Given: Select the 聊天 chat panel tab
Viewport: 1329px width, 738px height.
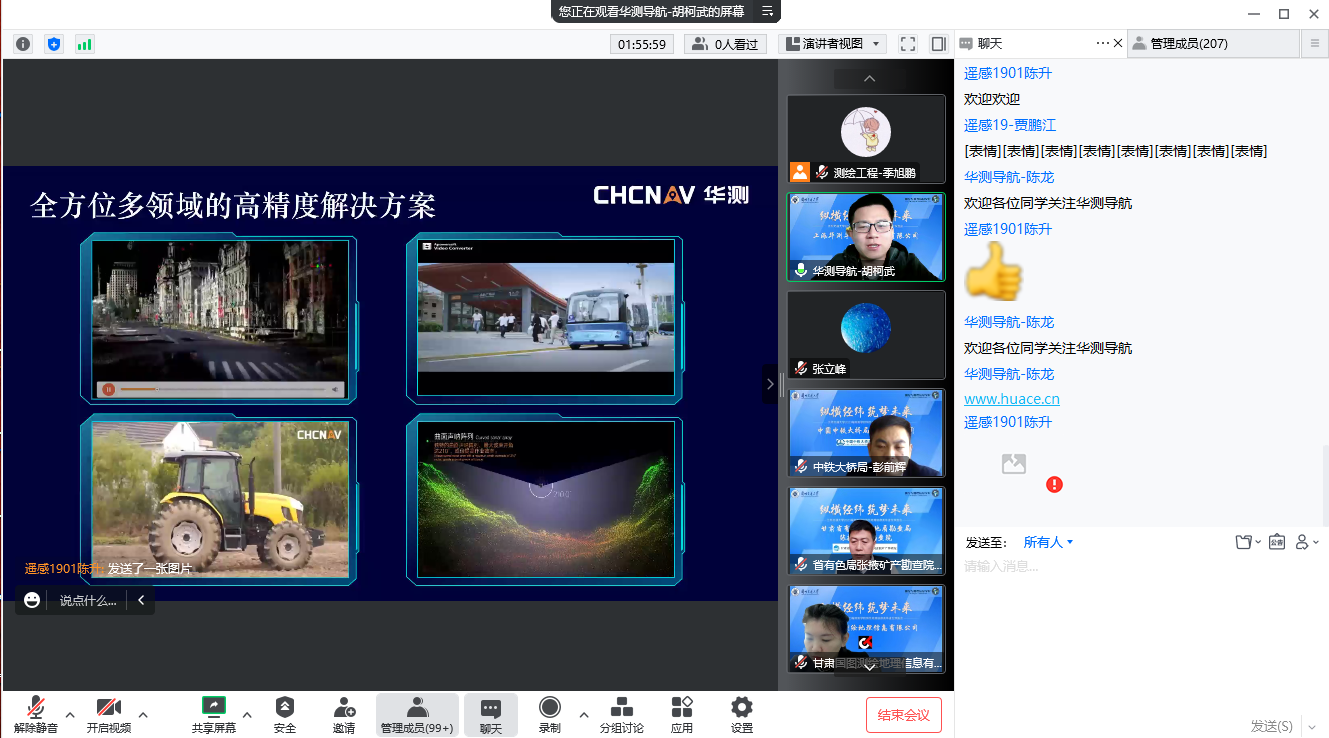Looking at the screenshot, I should pyautogui.click(x=990, y=44).
